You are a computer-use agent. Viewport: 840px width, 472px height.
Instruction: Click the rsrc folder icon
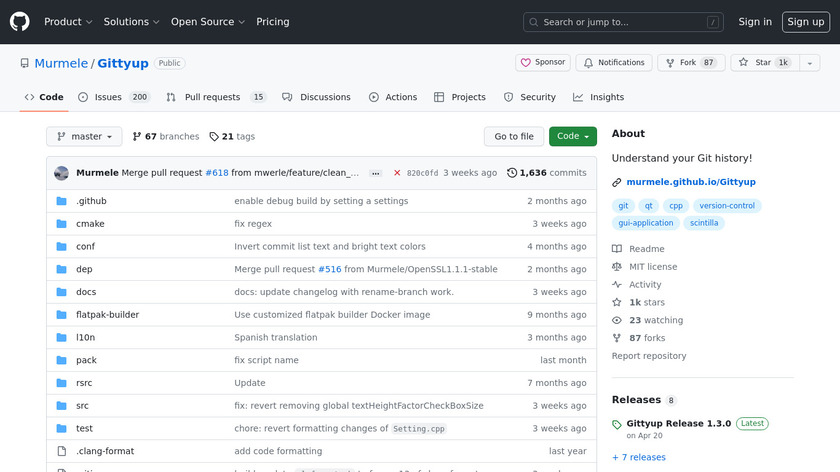pos(62,383)
